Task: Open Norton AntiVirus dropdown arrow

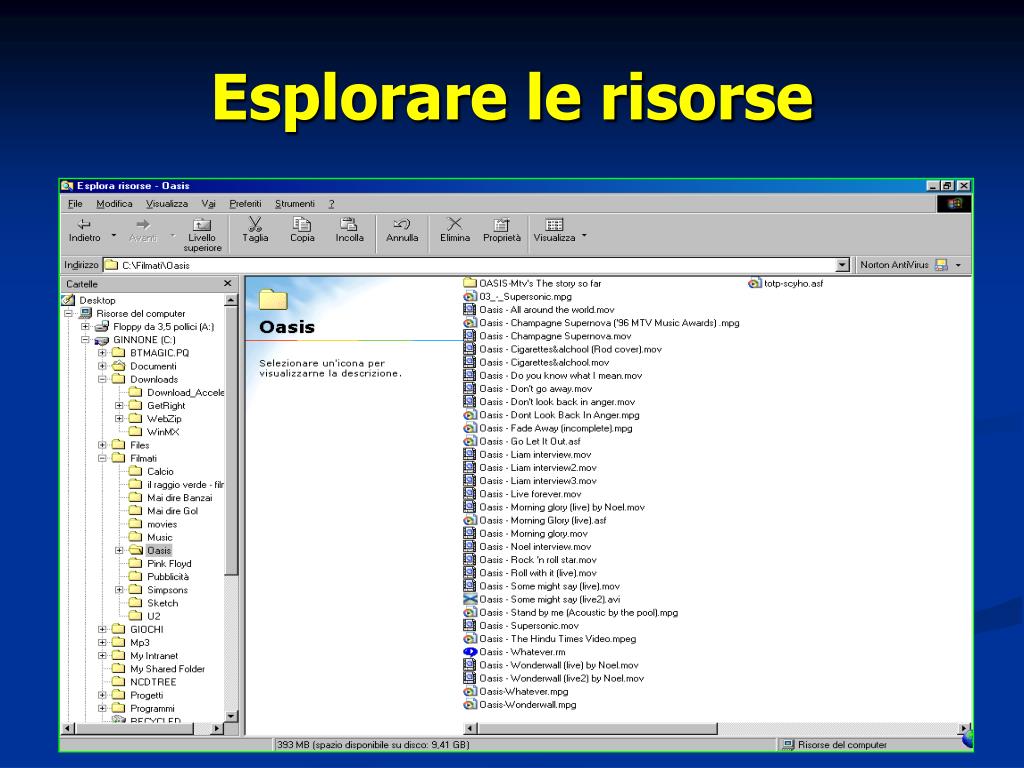Action: pyautogui.click(x=958, y=265)
